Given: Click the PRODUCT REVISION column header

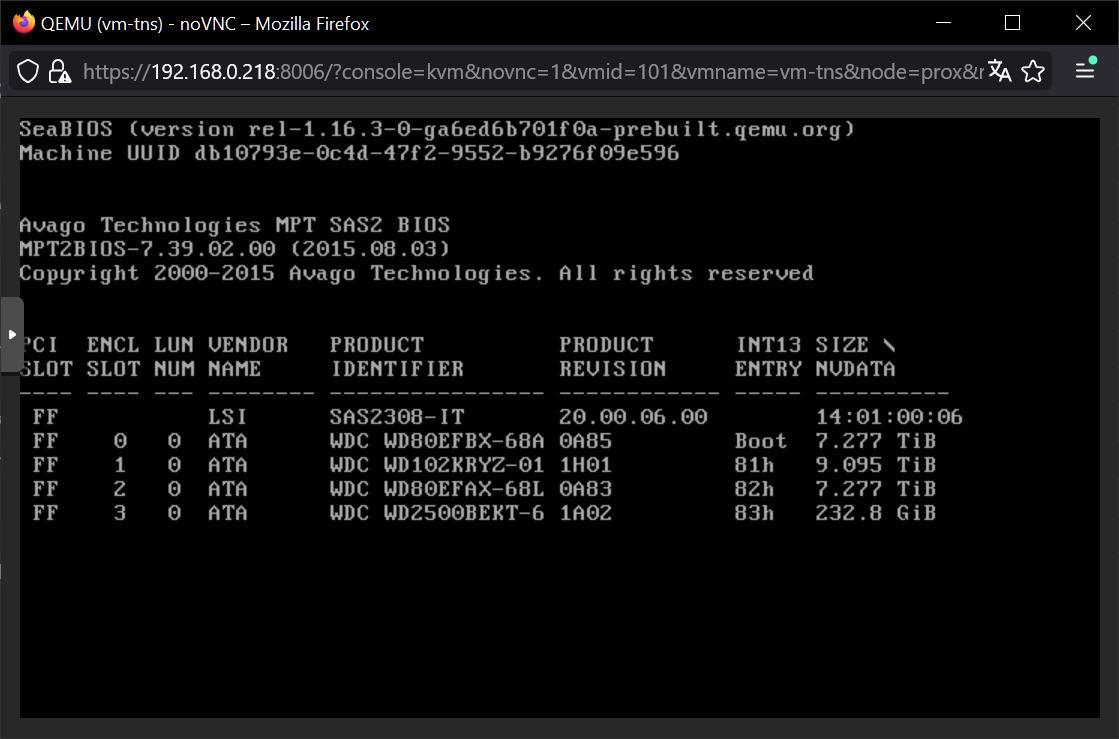Looking at the screenshot, I should coord(613,357).
